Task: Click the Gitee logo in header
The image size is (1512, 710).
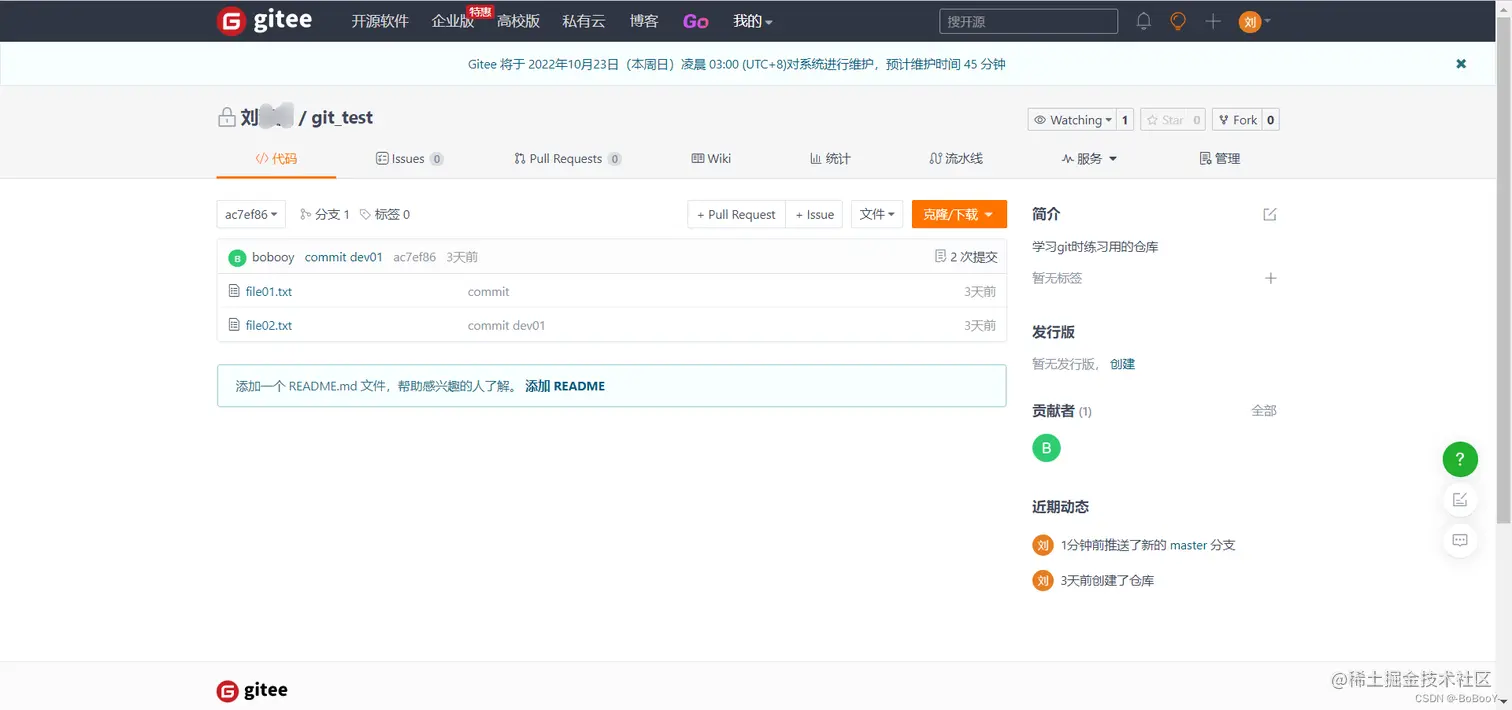Action: [x=264, y=21]
